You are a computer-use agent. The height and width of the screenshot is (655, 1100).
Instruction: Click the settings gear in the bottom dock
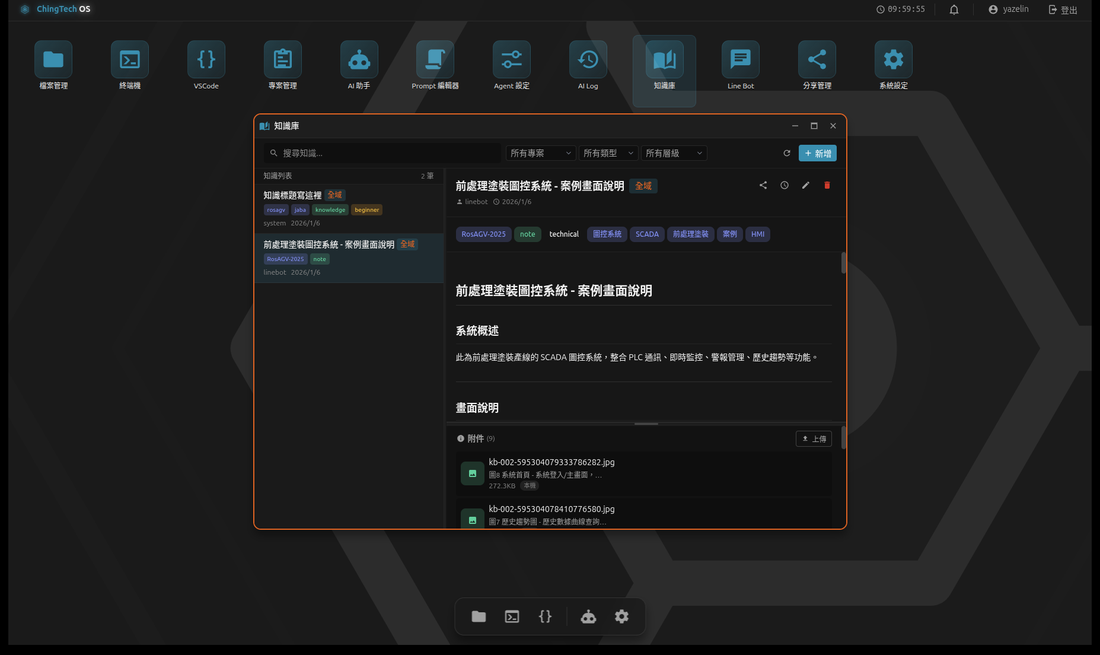point(622,616)
